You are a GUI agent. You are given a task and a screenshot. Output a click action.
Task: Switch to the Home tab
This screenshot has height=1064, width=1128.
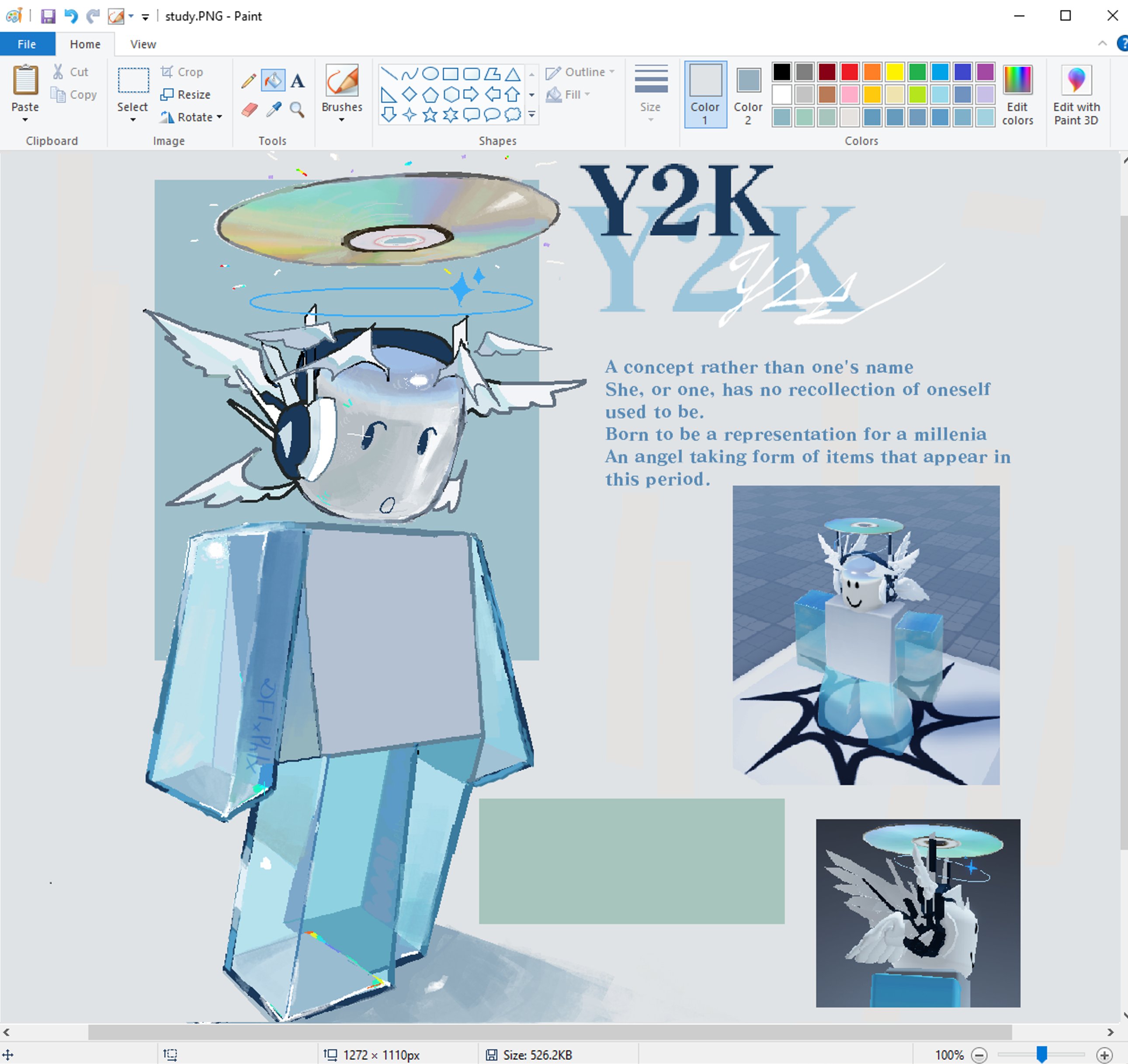(85, 44)
